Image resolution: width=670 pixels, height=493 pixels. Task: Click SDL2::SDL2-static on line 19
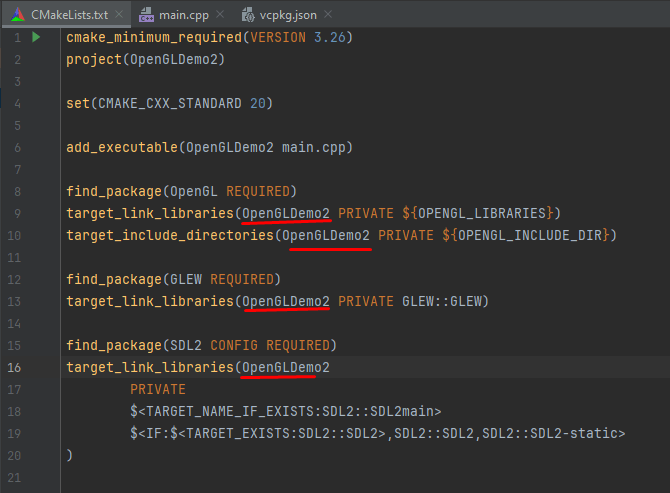[x=549, y=434]
